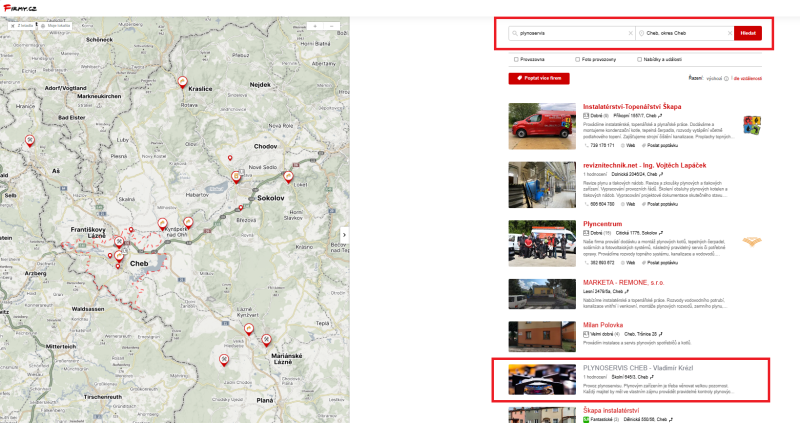Open reviznitechnik.net - Ing. Vojtěch Lapáček listing
This screenshot has height=423, width=800.
pyautogui.click(x=644, y=165)
